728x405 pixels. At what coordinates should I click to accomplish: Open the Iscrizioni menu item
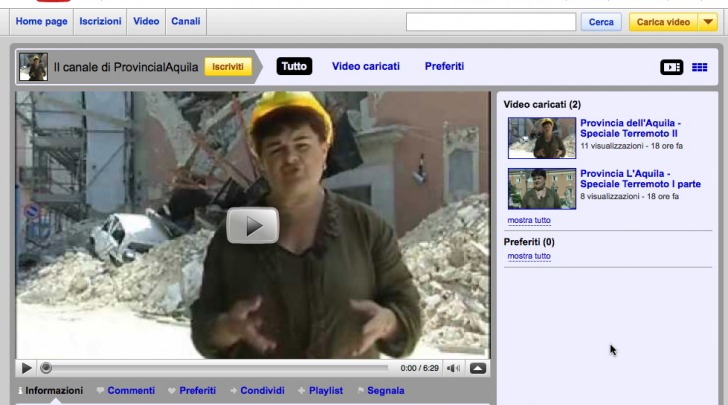[100, 21]
